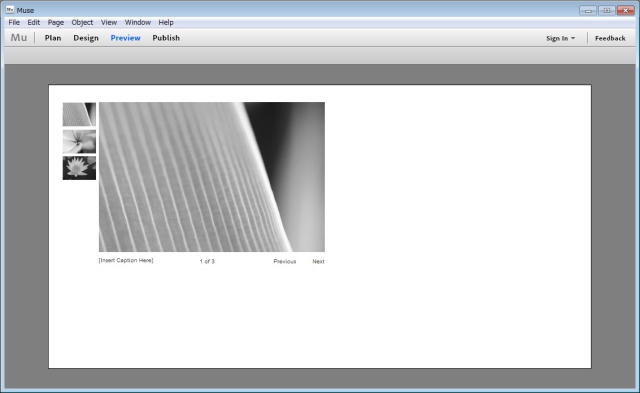640x393 pixels.
Task: Click the Muse app icon in title bar
Action: click(10, 10)
